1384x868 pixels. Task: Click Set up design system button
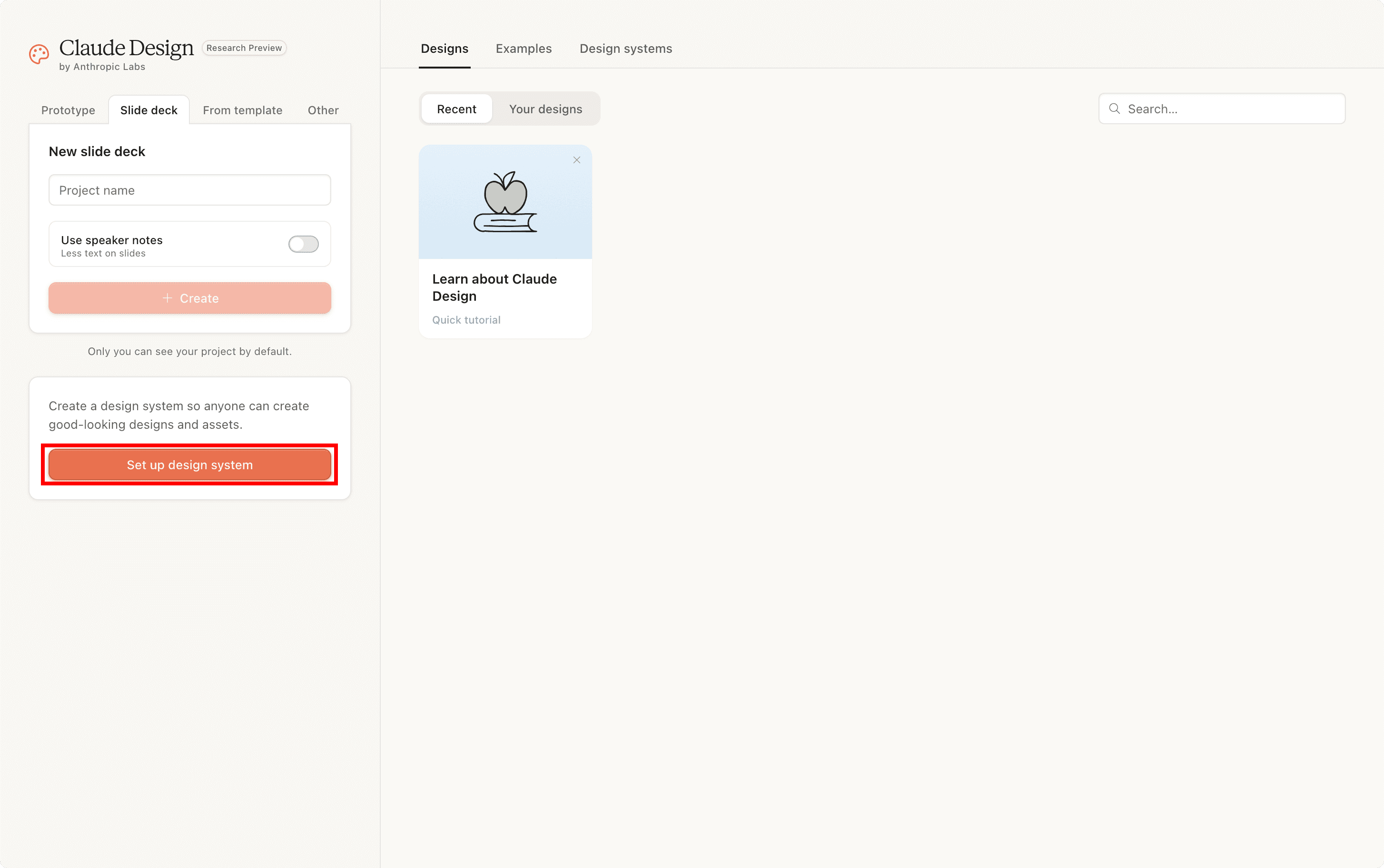(x=189, y=465)
